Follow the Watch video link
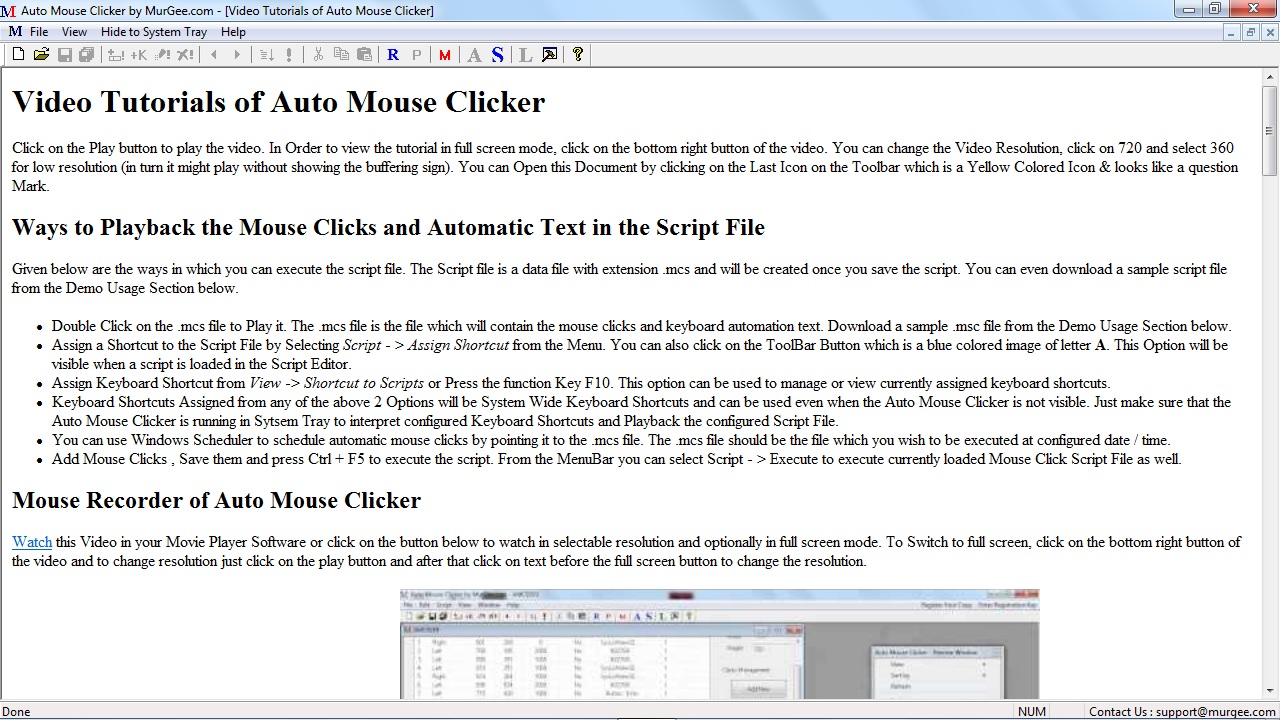Image resolution: width=1280 pixels, height=720 pixels. coord(32,542)
